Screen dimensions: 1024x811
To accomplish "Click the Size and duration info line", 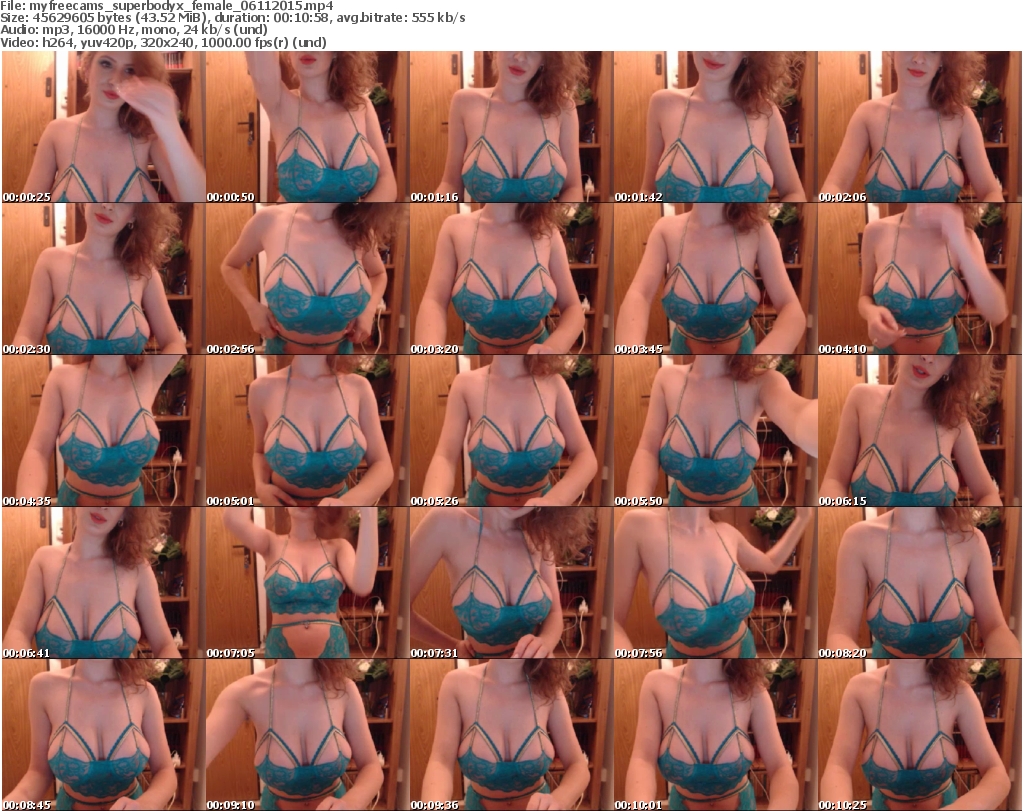I will [232, 18].
